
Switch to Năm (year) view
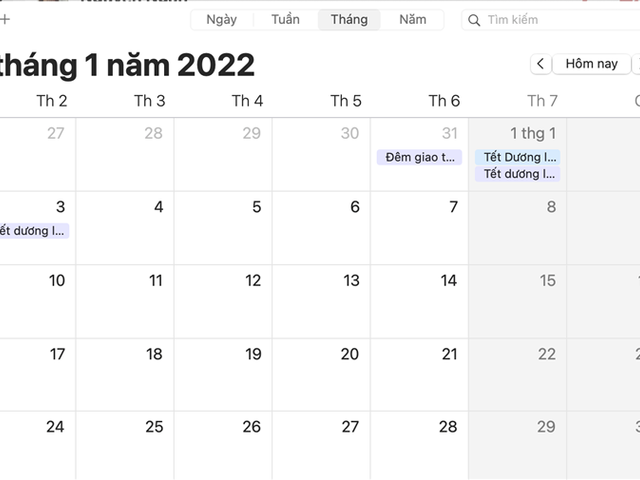pyautogui.click(x=413, y=20)
